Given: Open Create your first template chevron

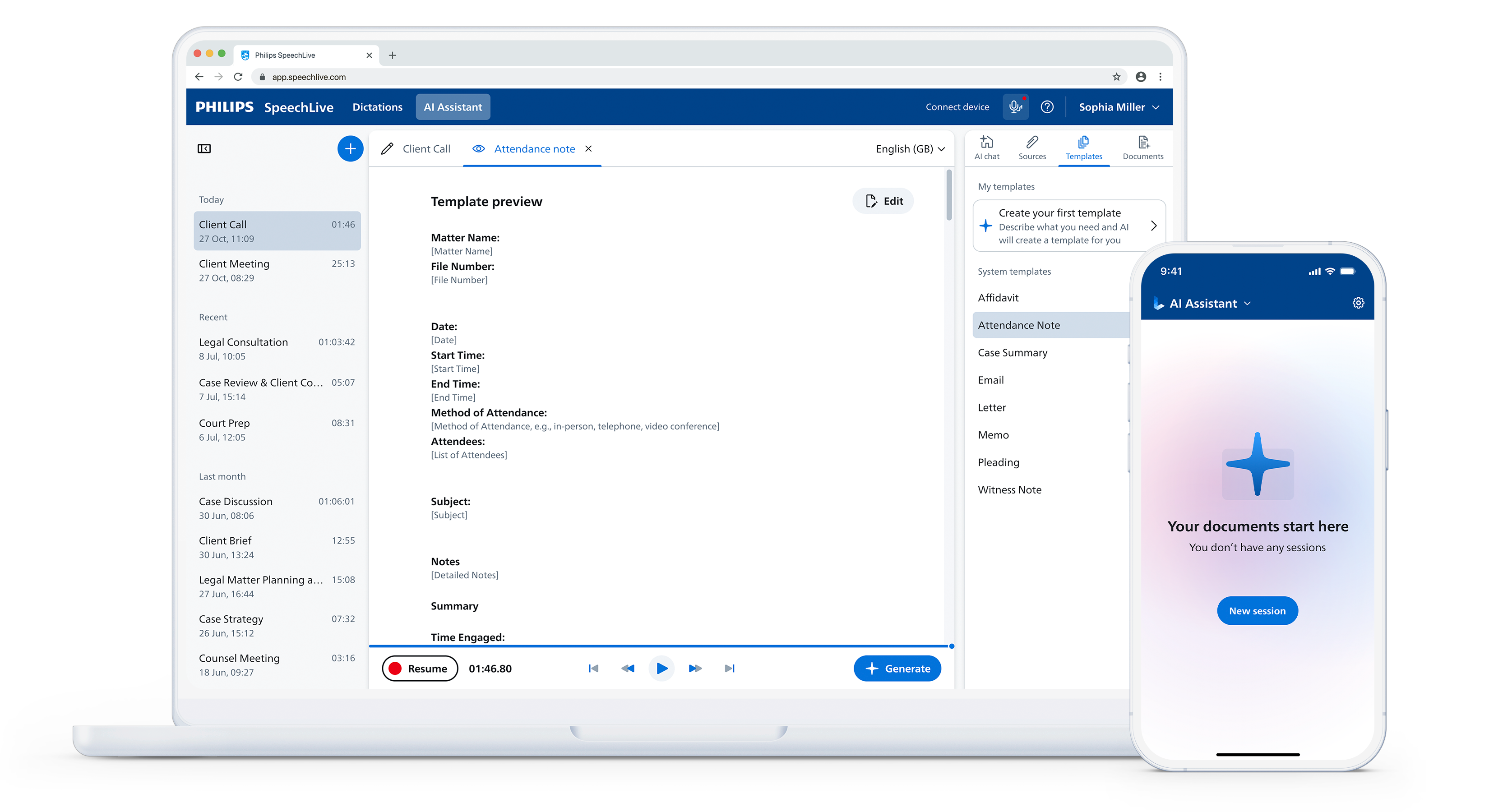Looking at the screenshot, I should (1153, 226).
